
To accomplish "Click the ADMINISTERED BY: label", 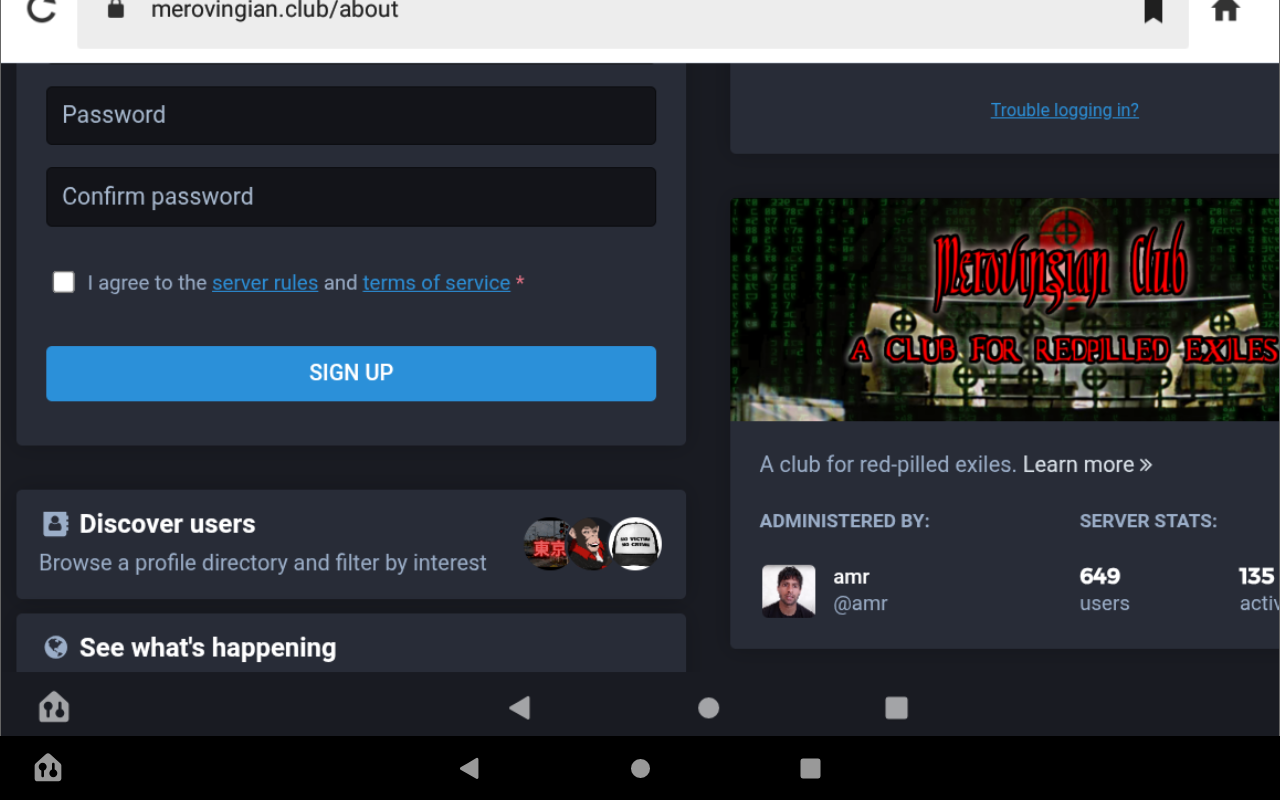I will click(844, 521).
